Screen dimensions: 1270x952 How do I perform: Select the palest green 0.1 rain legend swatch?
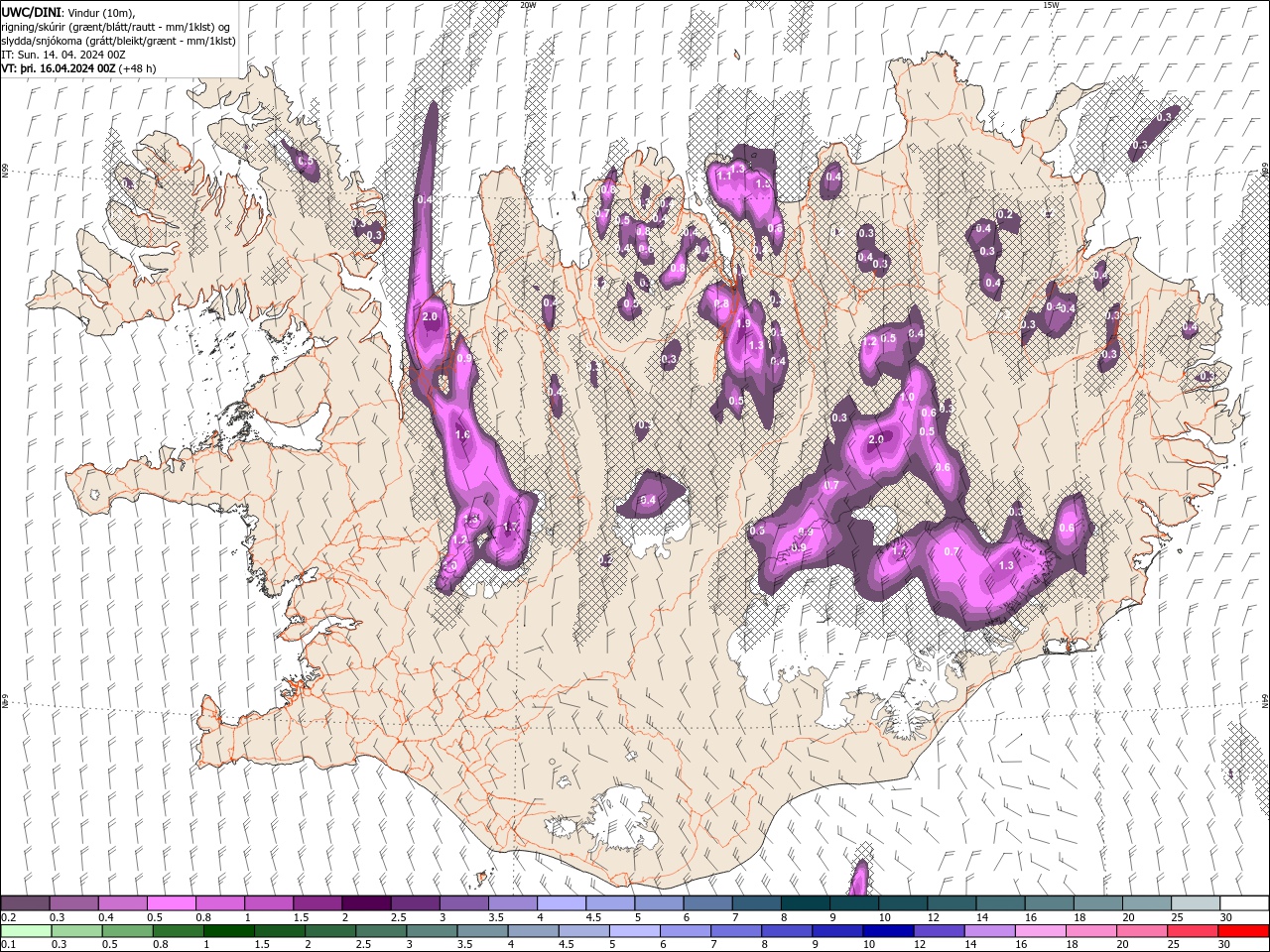click(x=27, y=931)
